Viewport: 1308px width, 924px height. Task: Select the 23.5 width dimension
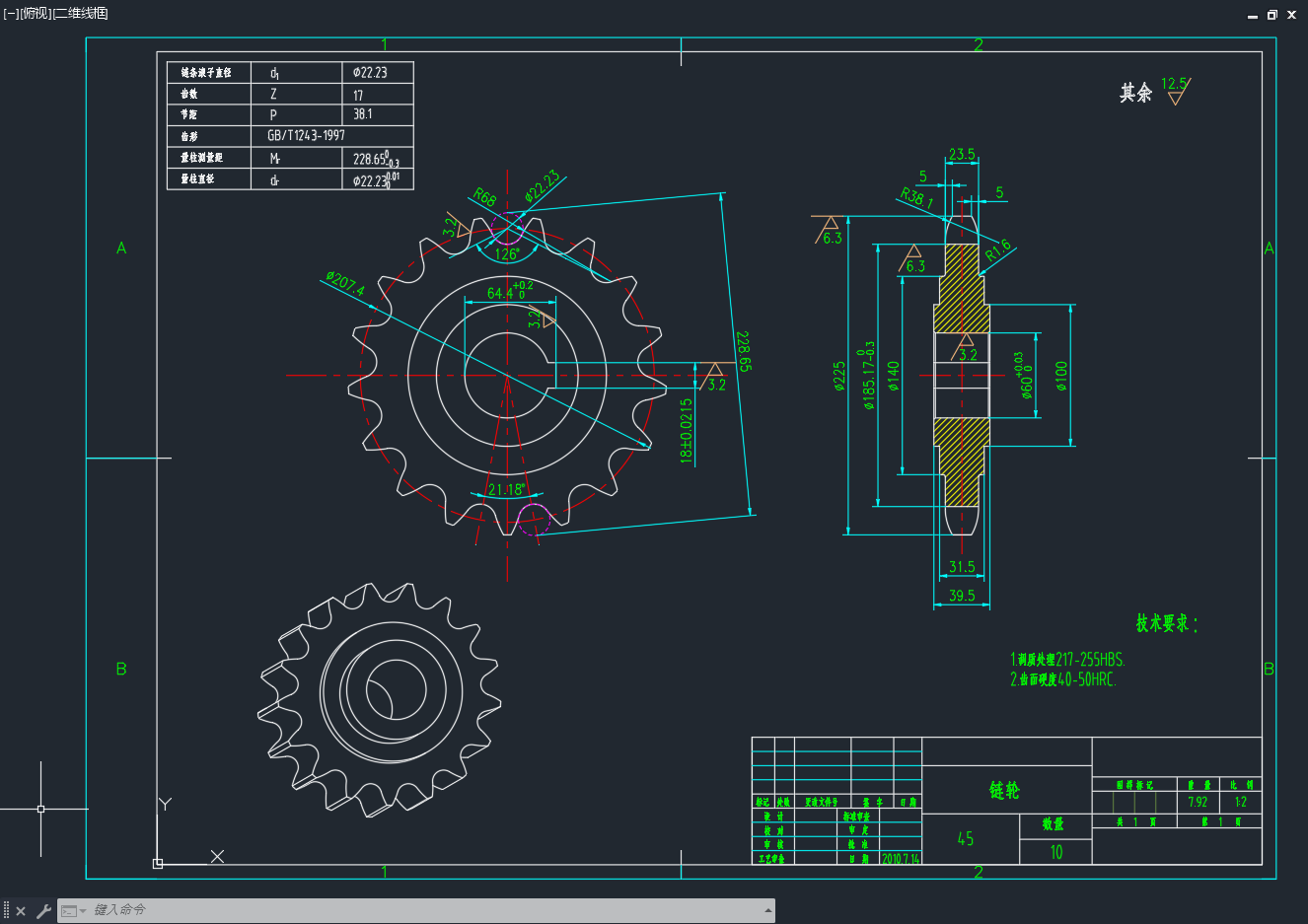click(962, 154)
